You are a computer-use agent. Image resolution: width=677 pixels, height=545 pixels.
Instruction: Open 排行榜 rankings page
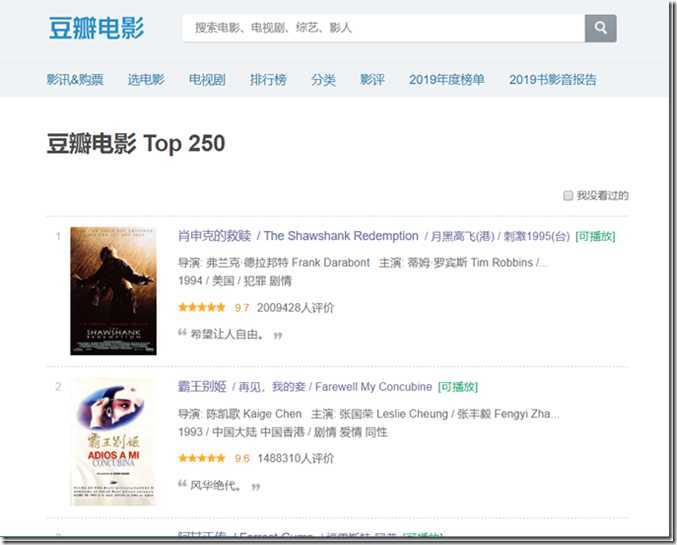pyautogui.click(x=268, y=80)
